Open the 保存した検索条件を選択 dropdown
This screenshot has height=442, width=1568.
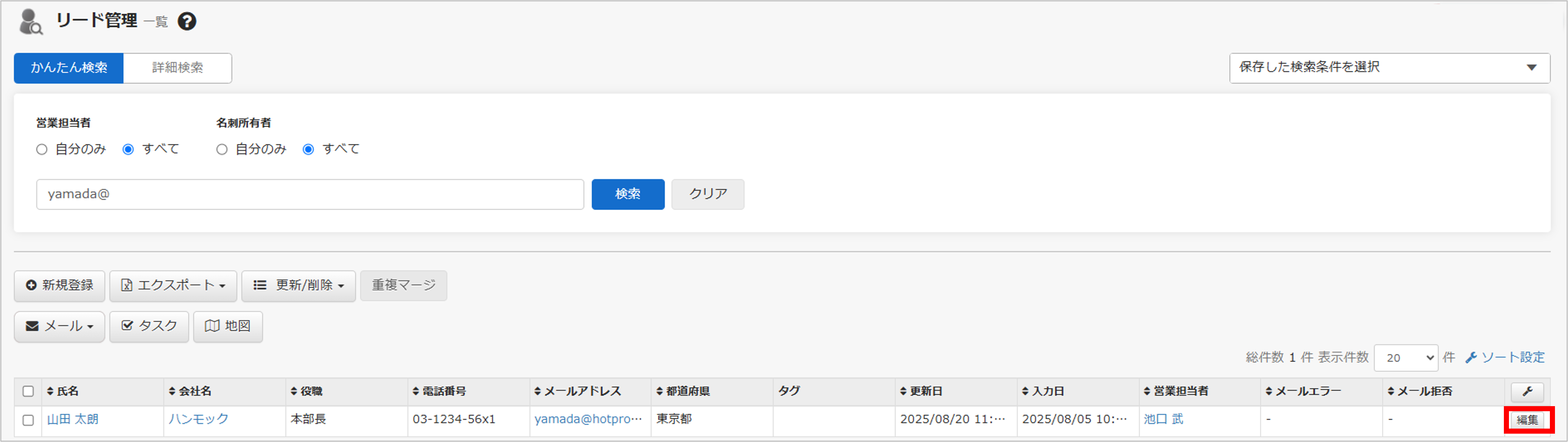(1390, 68)
